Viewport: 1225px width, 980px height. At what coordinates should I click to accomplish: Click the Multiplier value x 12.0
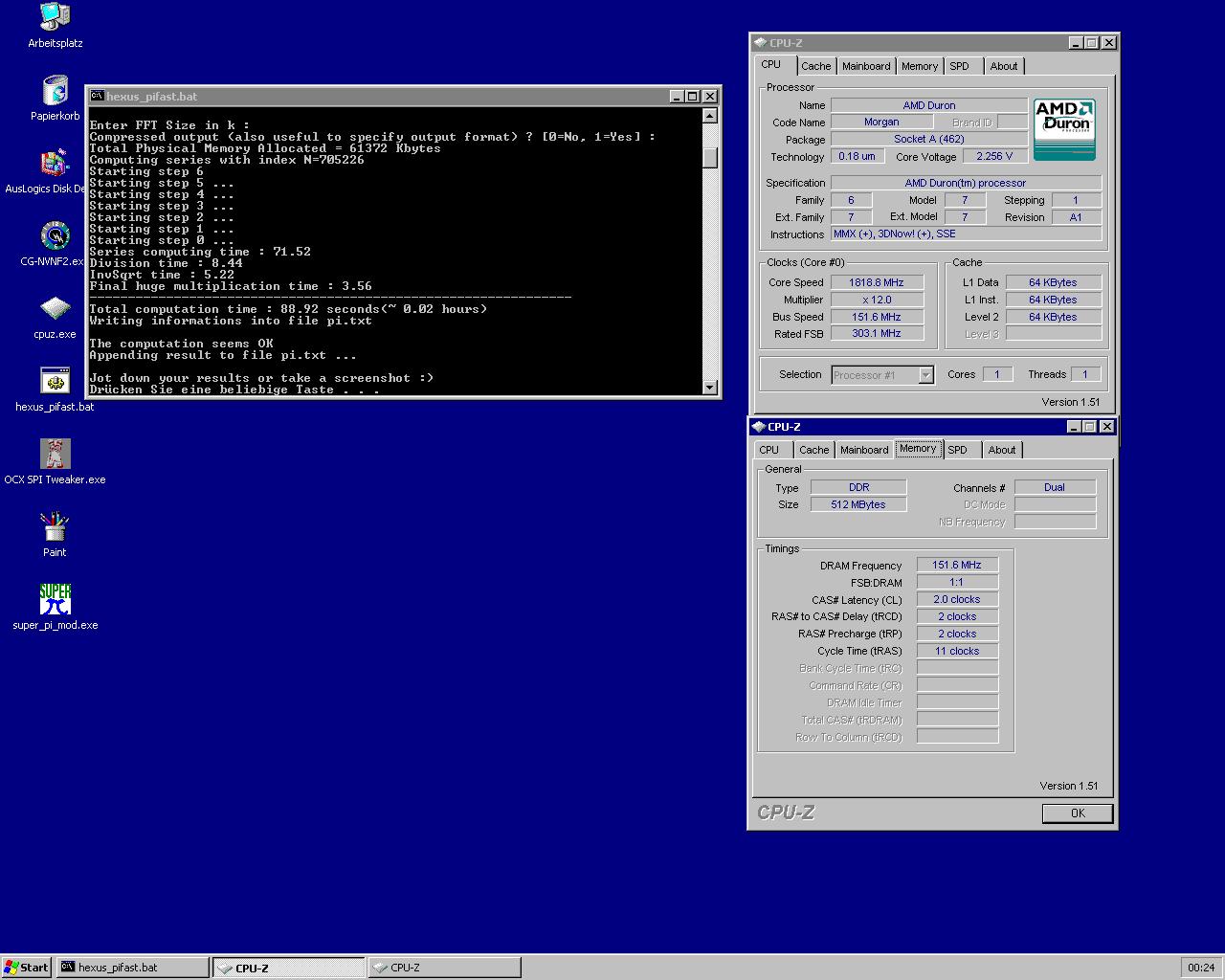pos(876,300)
